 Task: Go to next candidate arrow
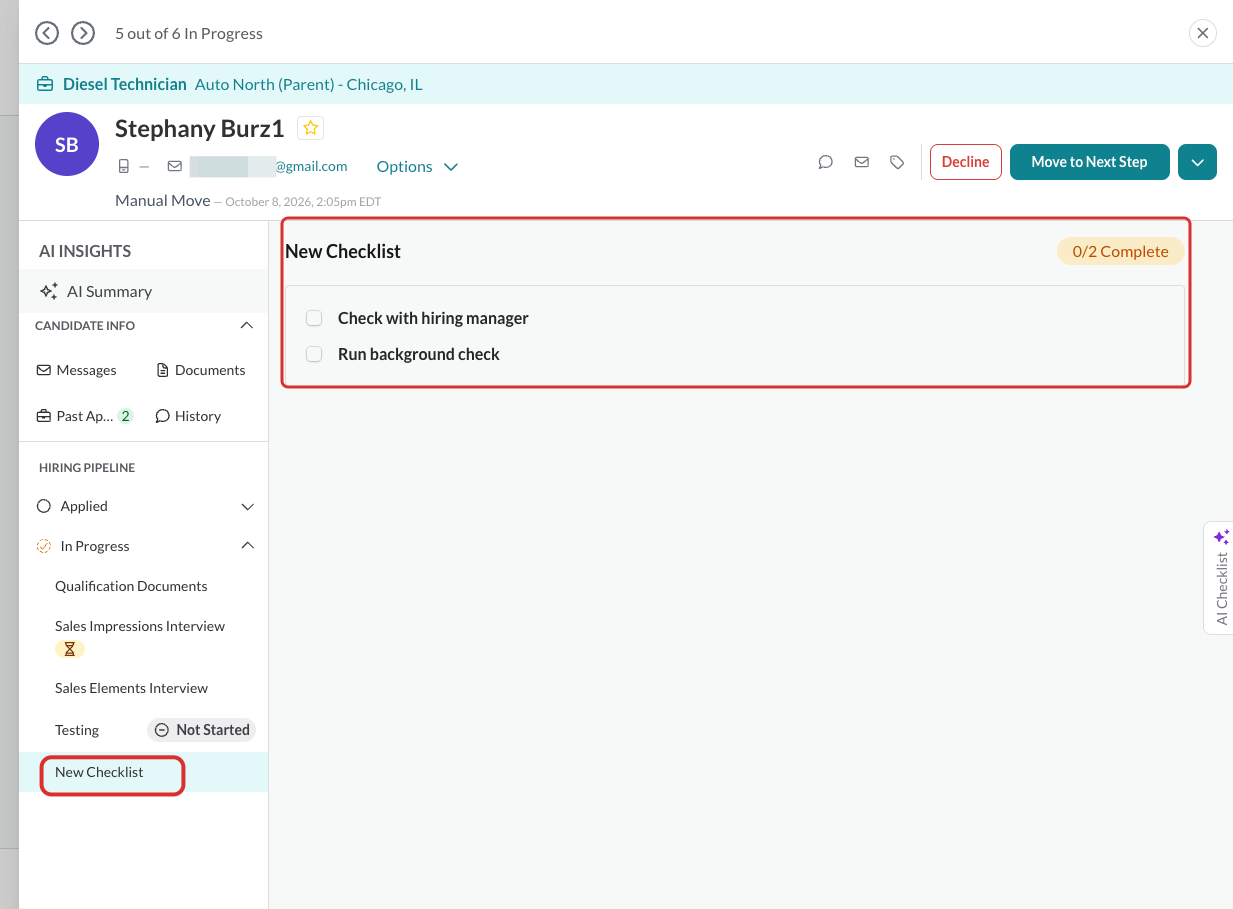click(x=83, y=33)
